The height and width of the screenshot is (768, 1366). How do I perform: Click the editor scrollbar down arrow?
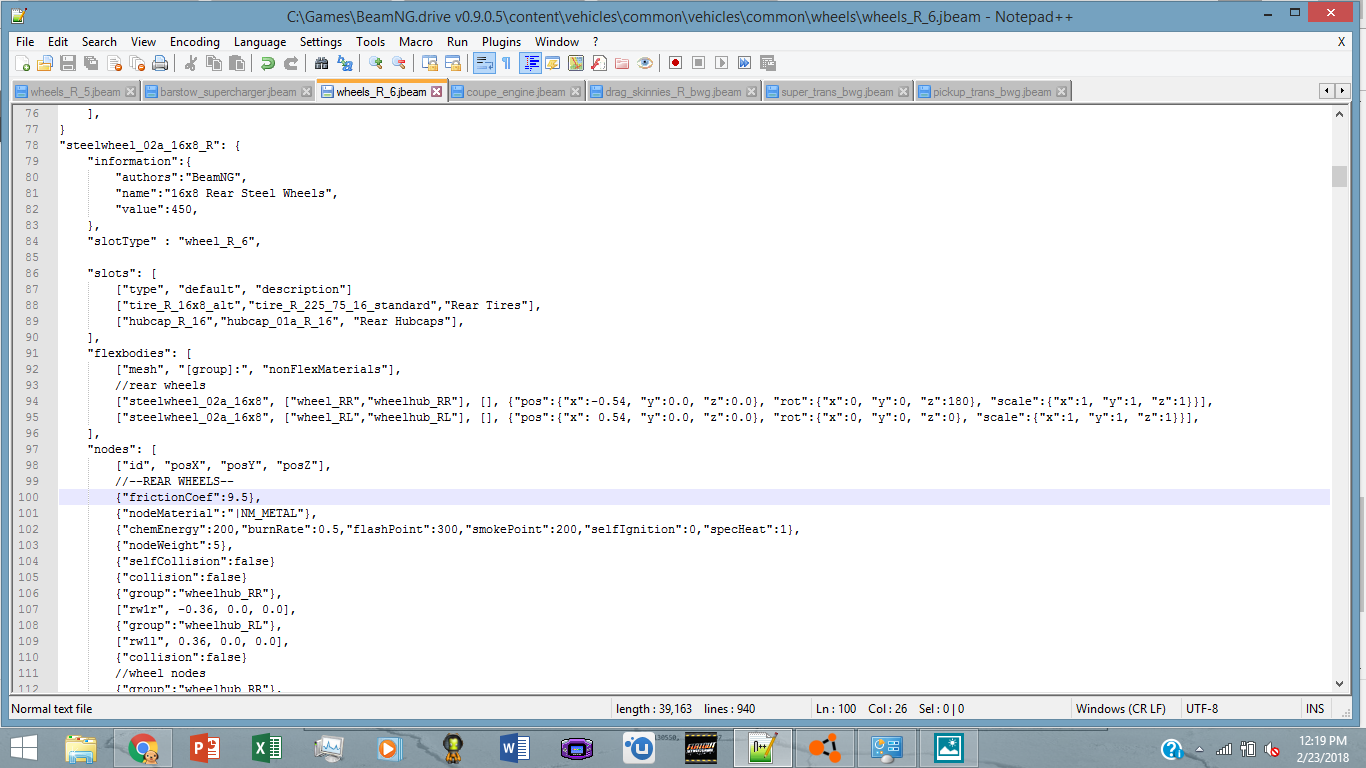pos(1340,682)
